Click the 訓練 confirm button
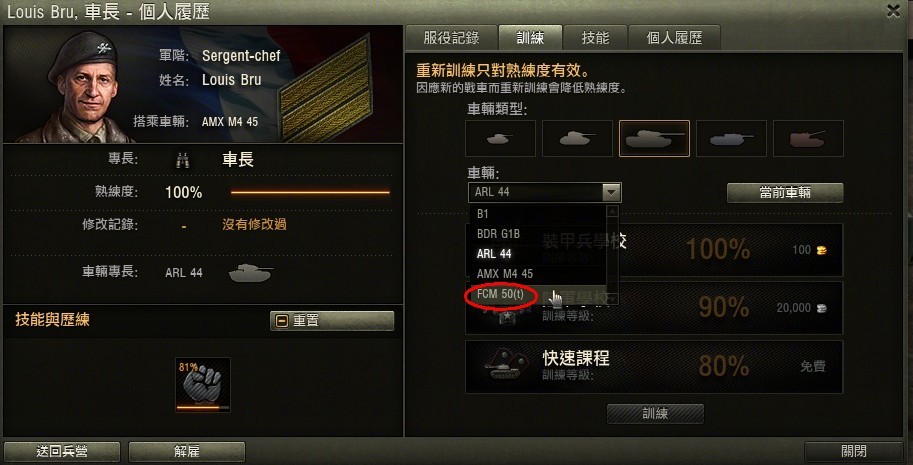The height and width of the screenshot is (465, 913). (x=655, y=414)
